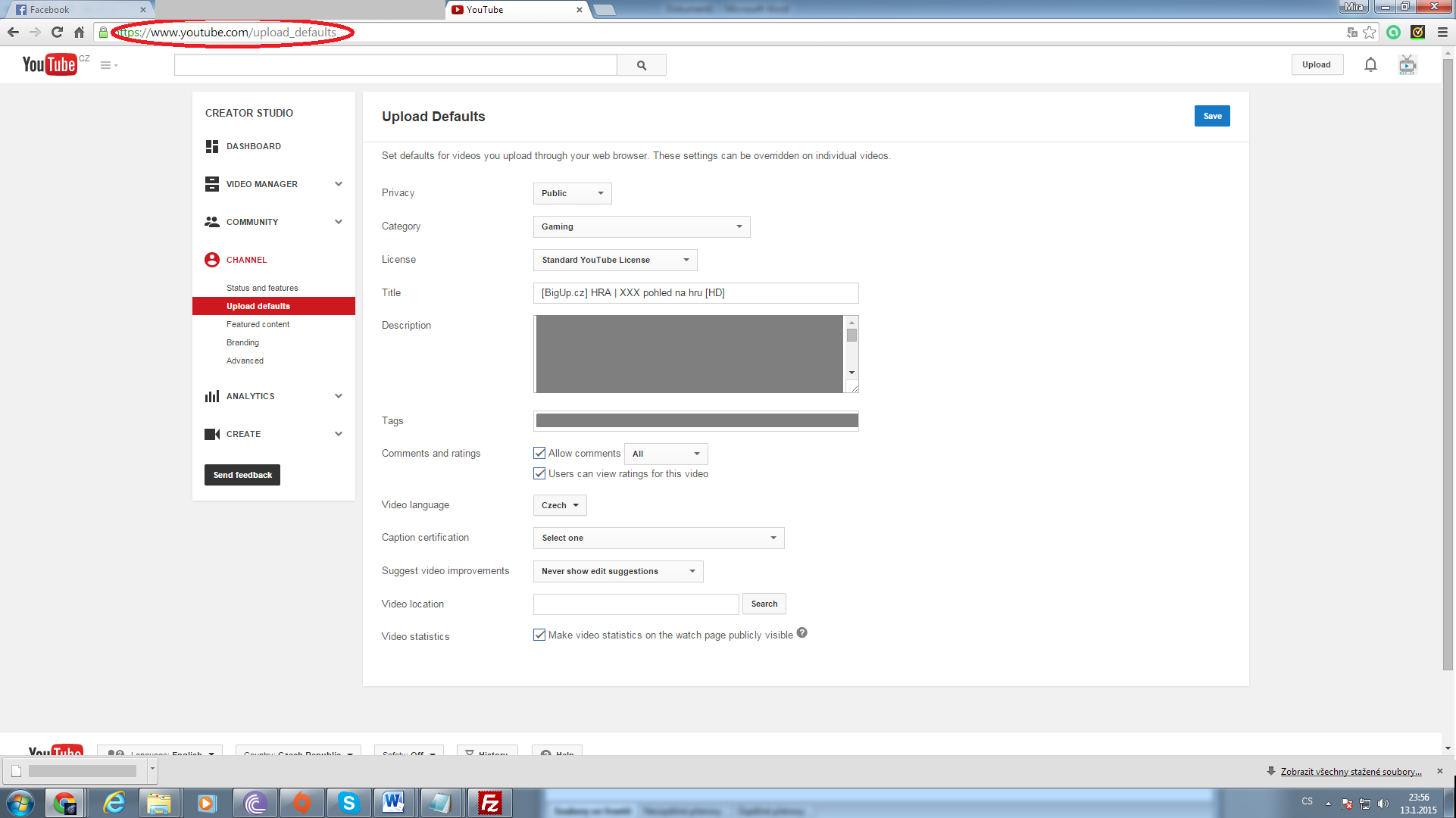Screen dimensions: 1456x818
Task: Open the Privacy dropdown set to Public
Action: click(572, 193)
